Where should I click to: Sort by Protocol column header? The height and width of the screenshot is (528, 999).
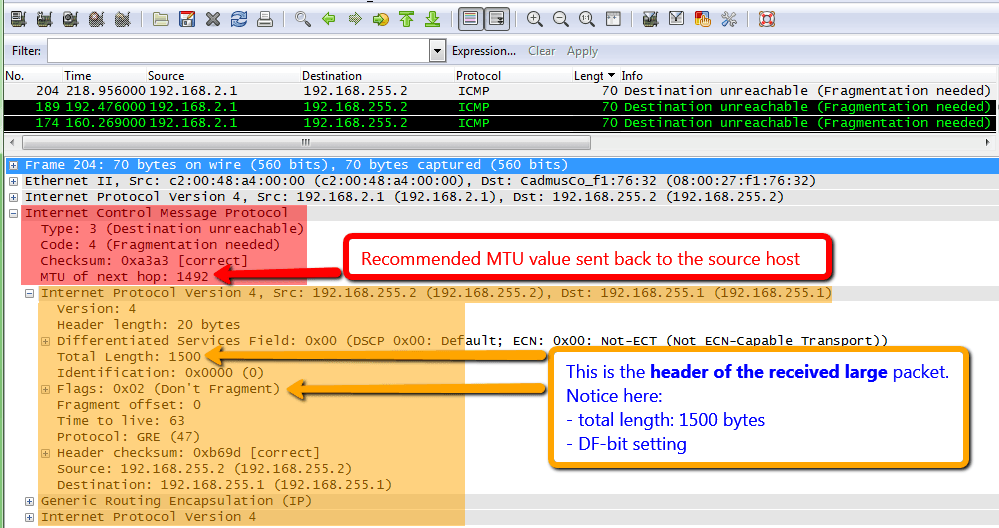pos(512,76)
